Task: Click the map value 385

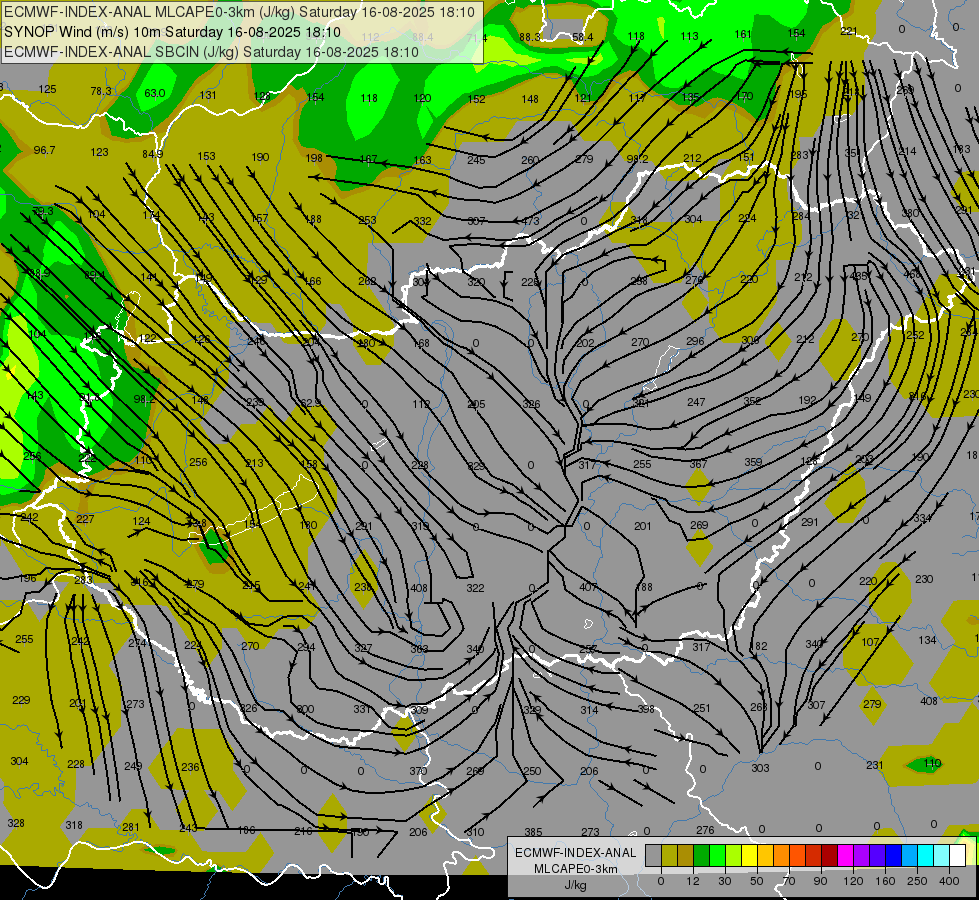Action: coord(533,831)
